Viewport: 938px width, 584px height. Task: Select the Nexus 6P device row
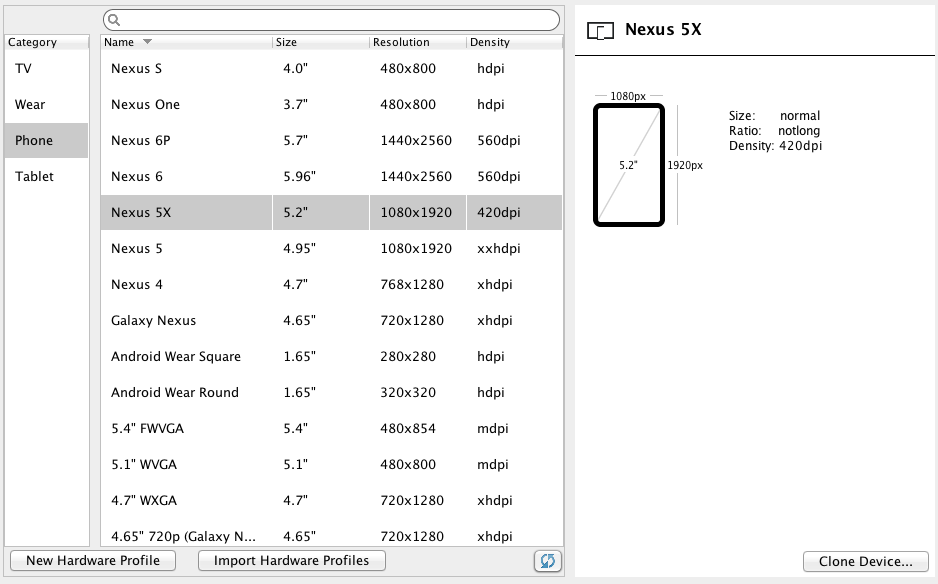[x=331, y=141]
